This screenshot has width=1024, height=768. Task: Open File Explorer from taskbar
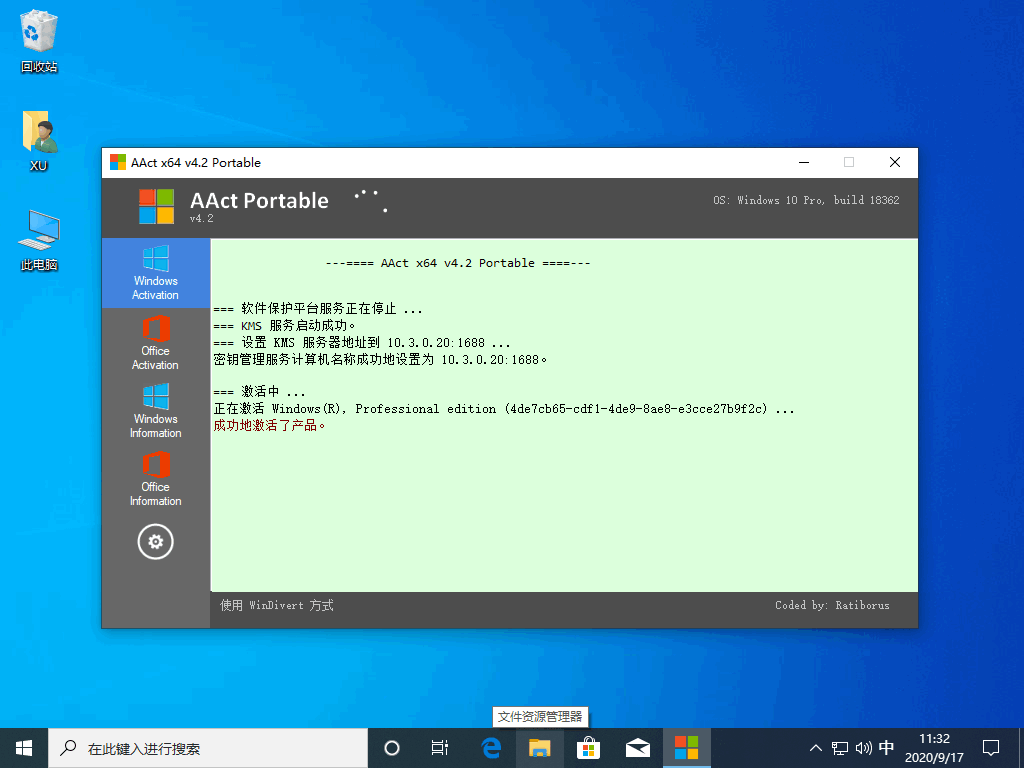tap(540, 748)
